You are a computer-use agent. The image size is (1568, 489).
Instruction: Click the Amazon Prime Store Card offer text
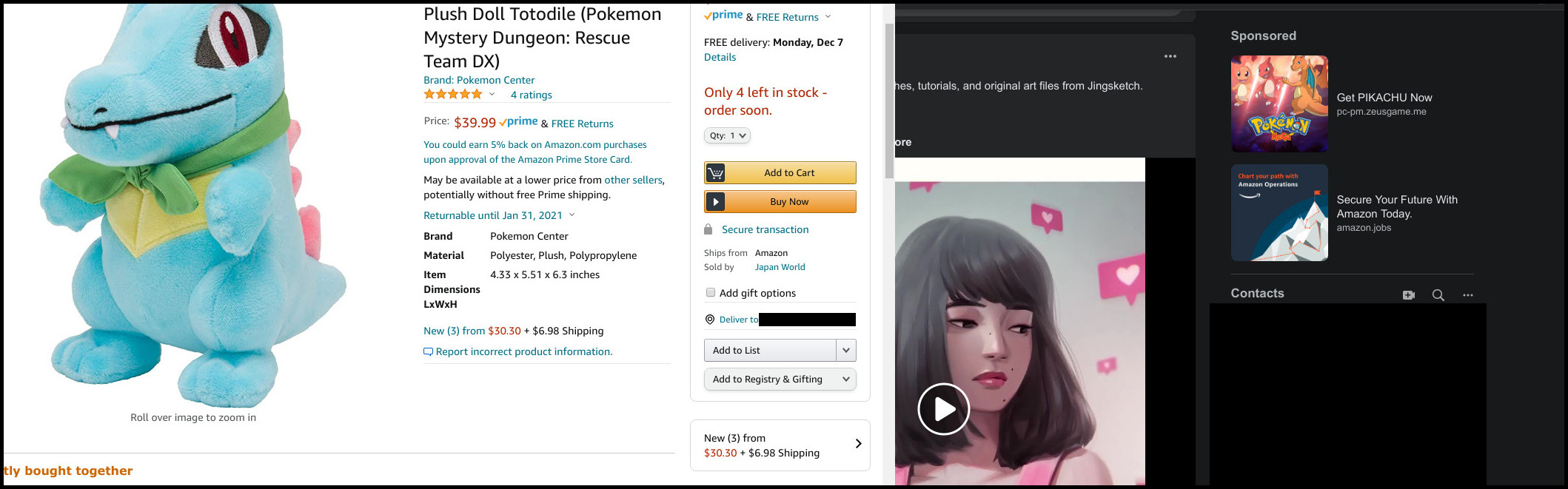pos(535,152)
